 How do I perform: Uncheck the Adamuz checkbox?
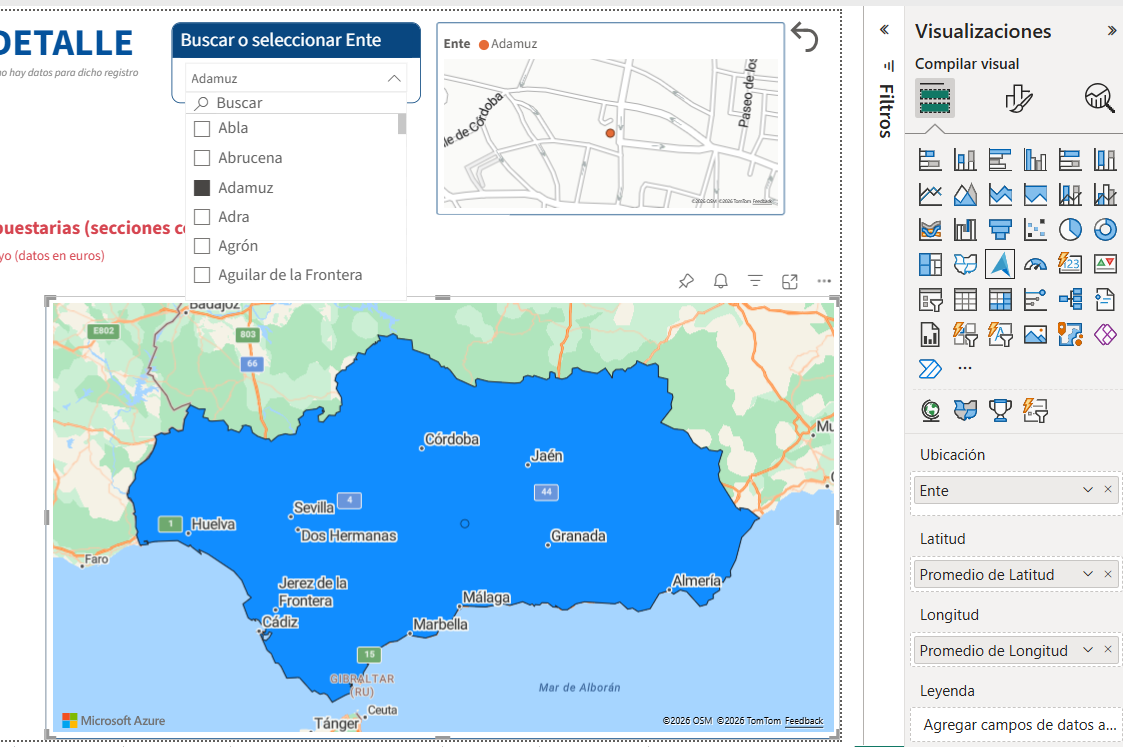pyautogui.click(x=202, y=188)
